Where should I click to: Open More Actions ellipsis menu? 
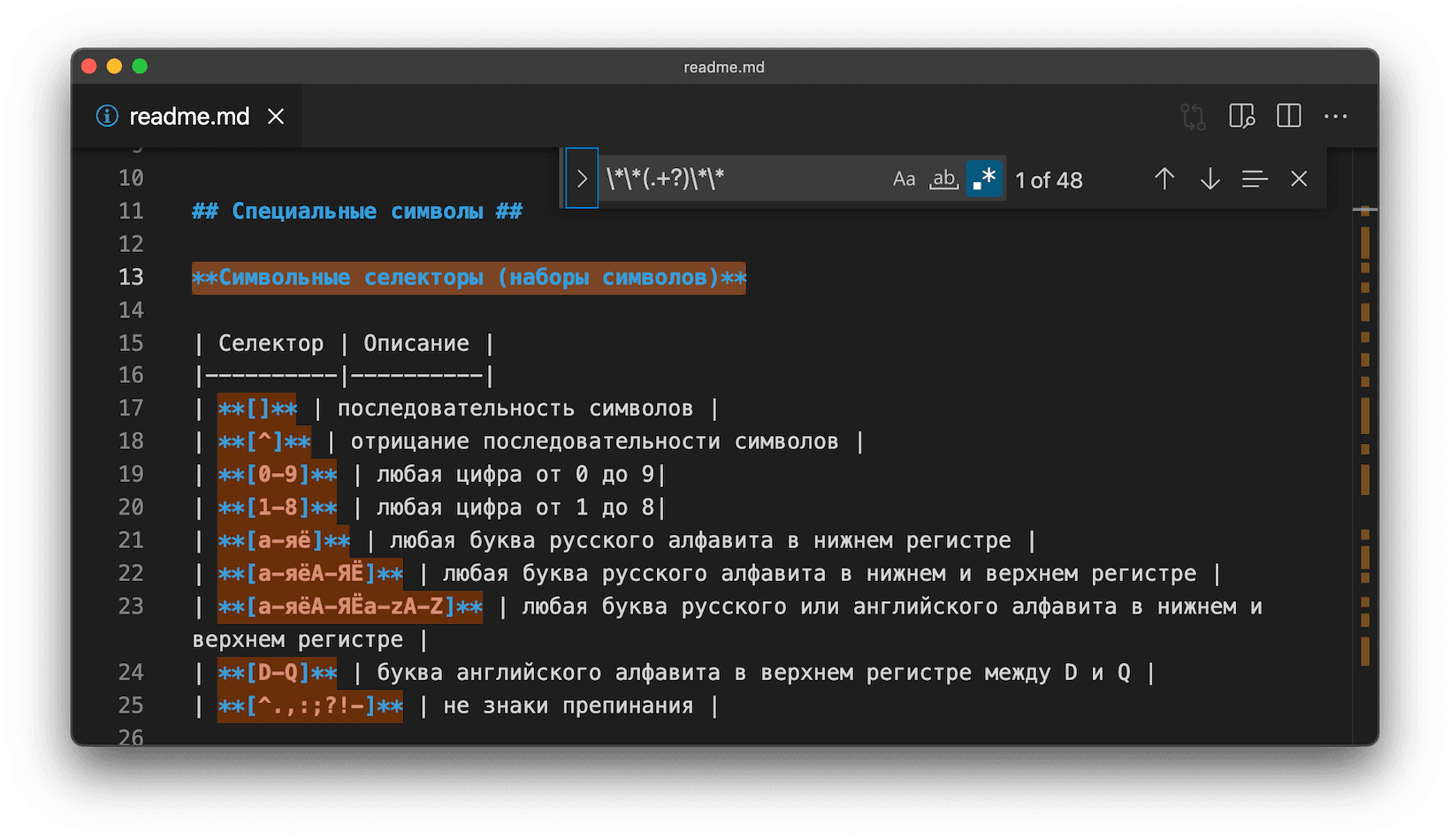point(1336,117)
